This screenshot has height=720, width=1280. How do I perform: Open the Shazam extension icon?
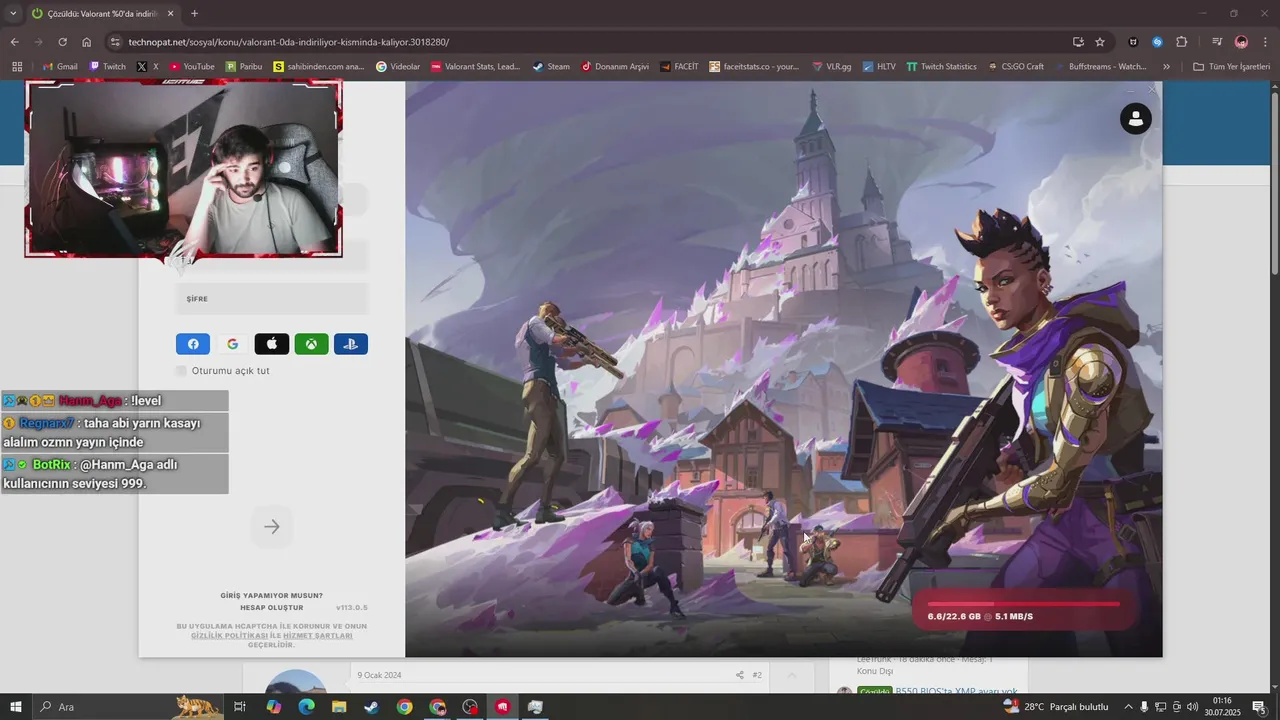pyautogui.click(x=1157, y=42)
